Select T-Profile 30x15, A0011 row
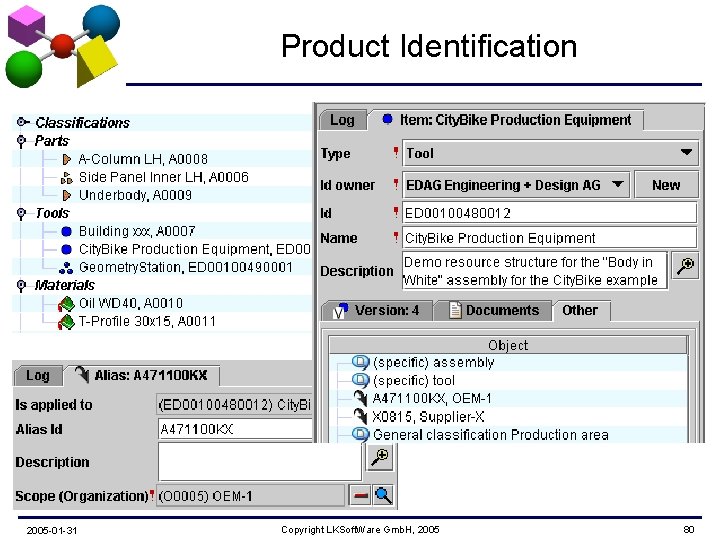This screenshot has width=720, height=540. (x=147, y=321)
